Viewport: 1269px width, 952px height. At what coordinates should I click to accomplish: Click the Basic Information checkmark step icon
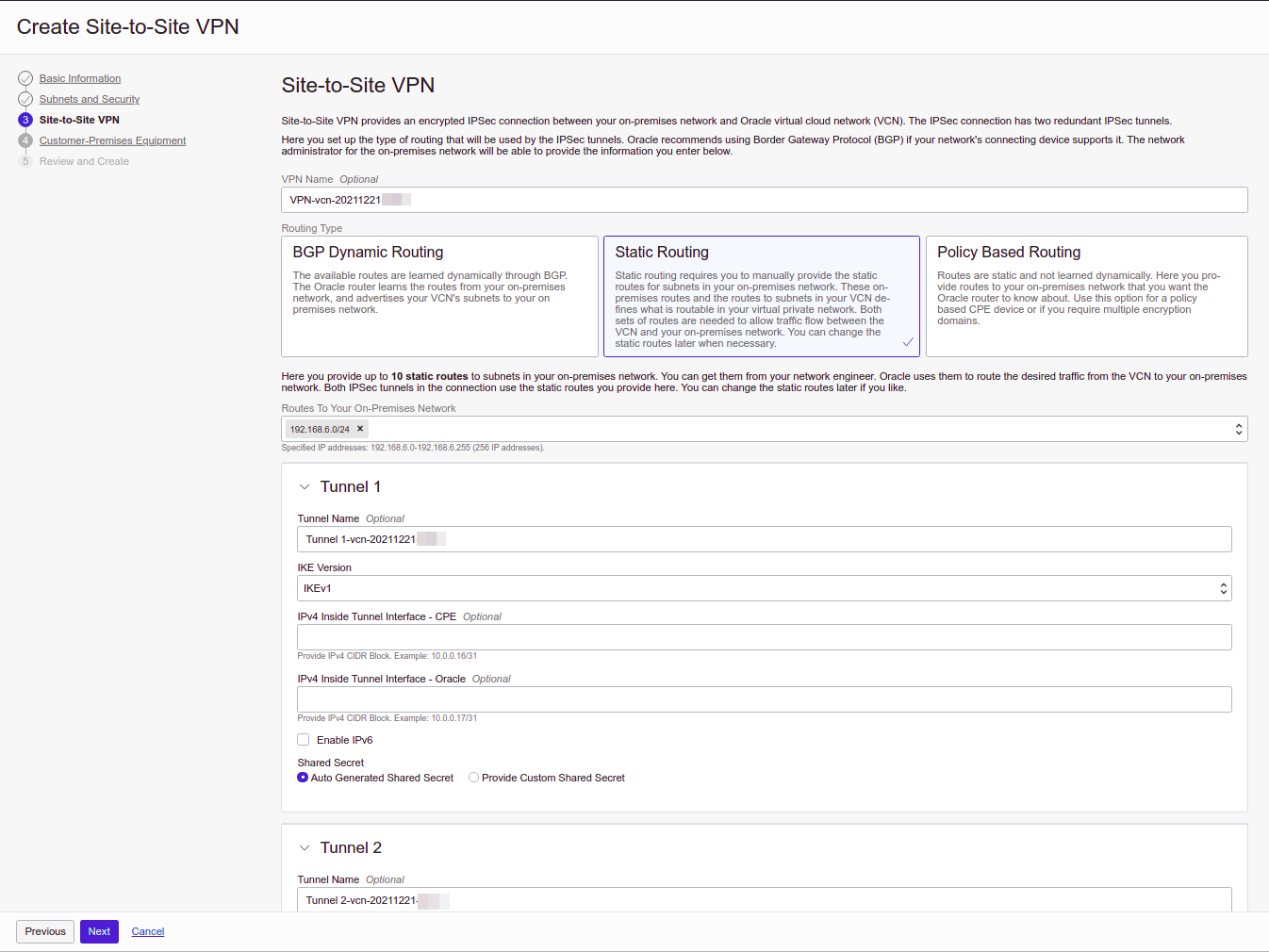coord(25,78)
